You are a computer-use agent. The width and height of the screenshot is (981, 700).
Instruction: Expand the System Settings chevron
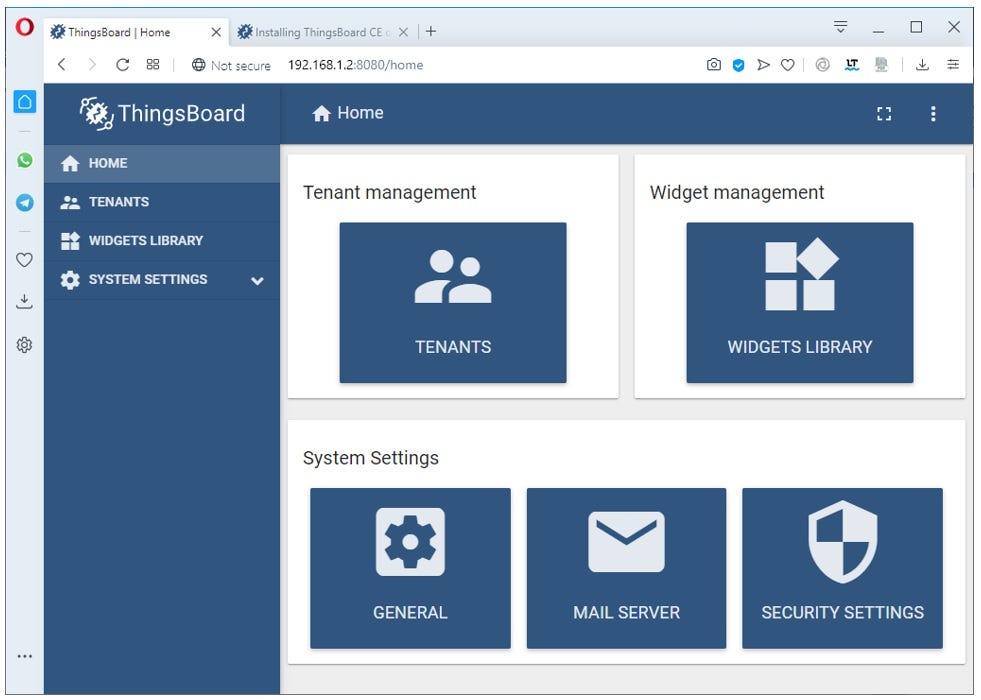(x=257, y=281)
